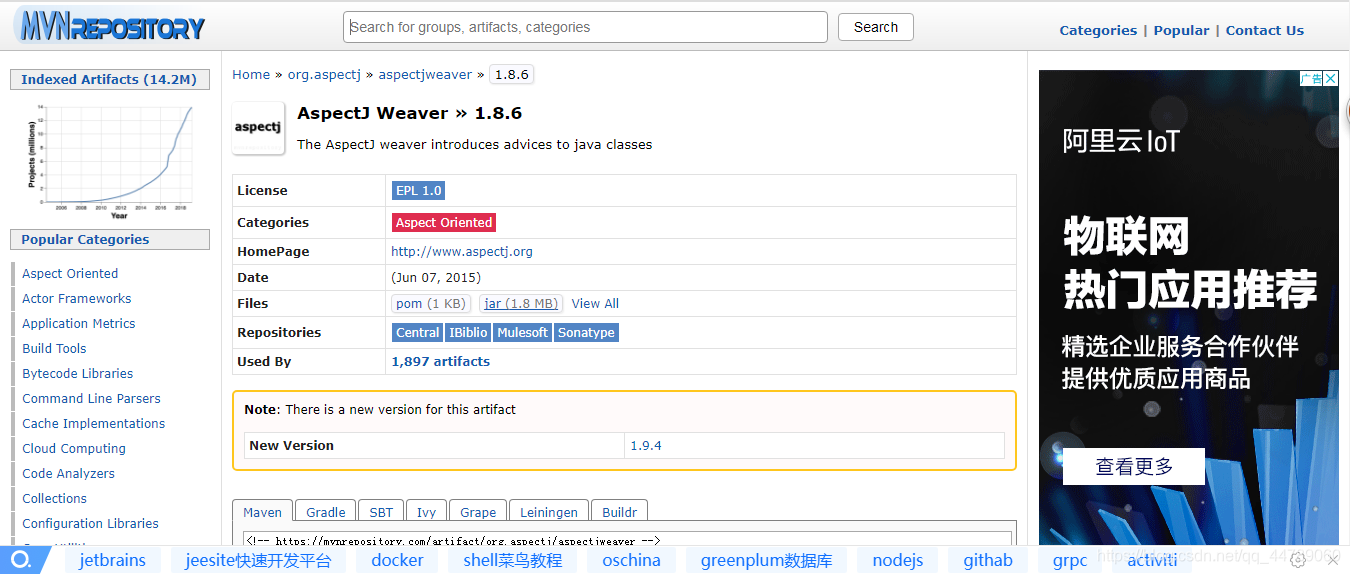Viewport: 1350px width, 574px height.
Task: Open the Popular header link
Action: (x=1181, y=30)
